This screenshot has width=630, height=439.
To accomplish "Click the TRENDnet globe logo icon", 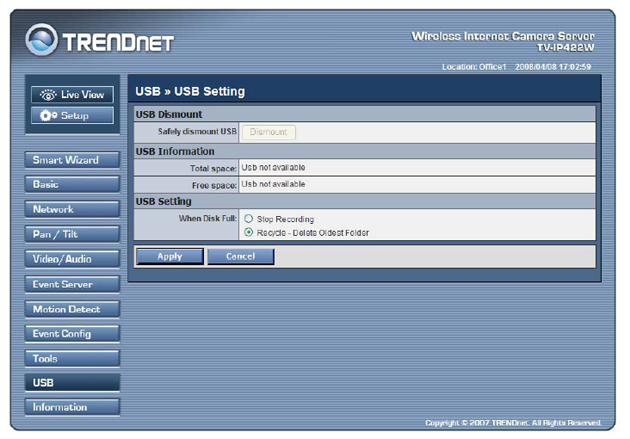I will coord(41,39).
